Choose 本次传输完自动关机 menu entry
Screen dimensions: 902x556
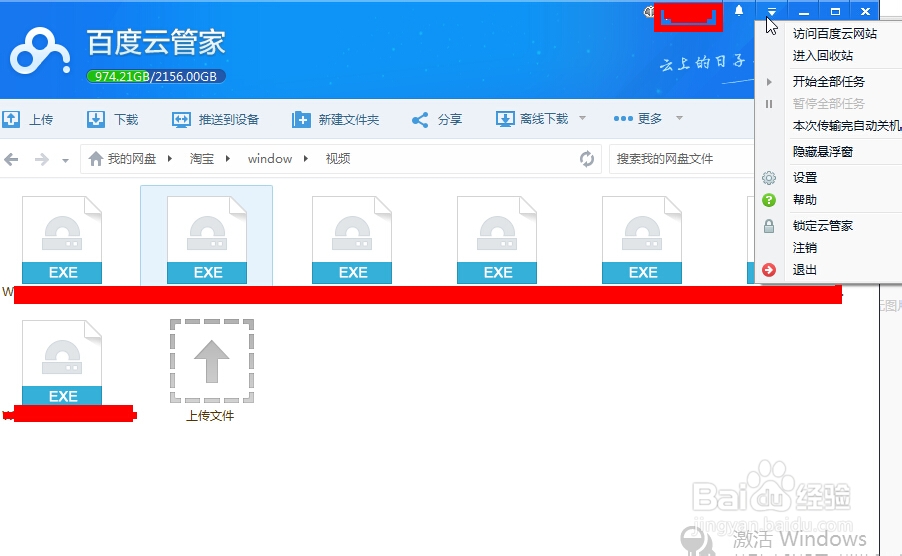point(847,125)
